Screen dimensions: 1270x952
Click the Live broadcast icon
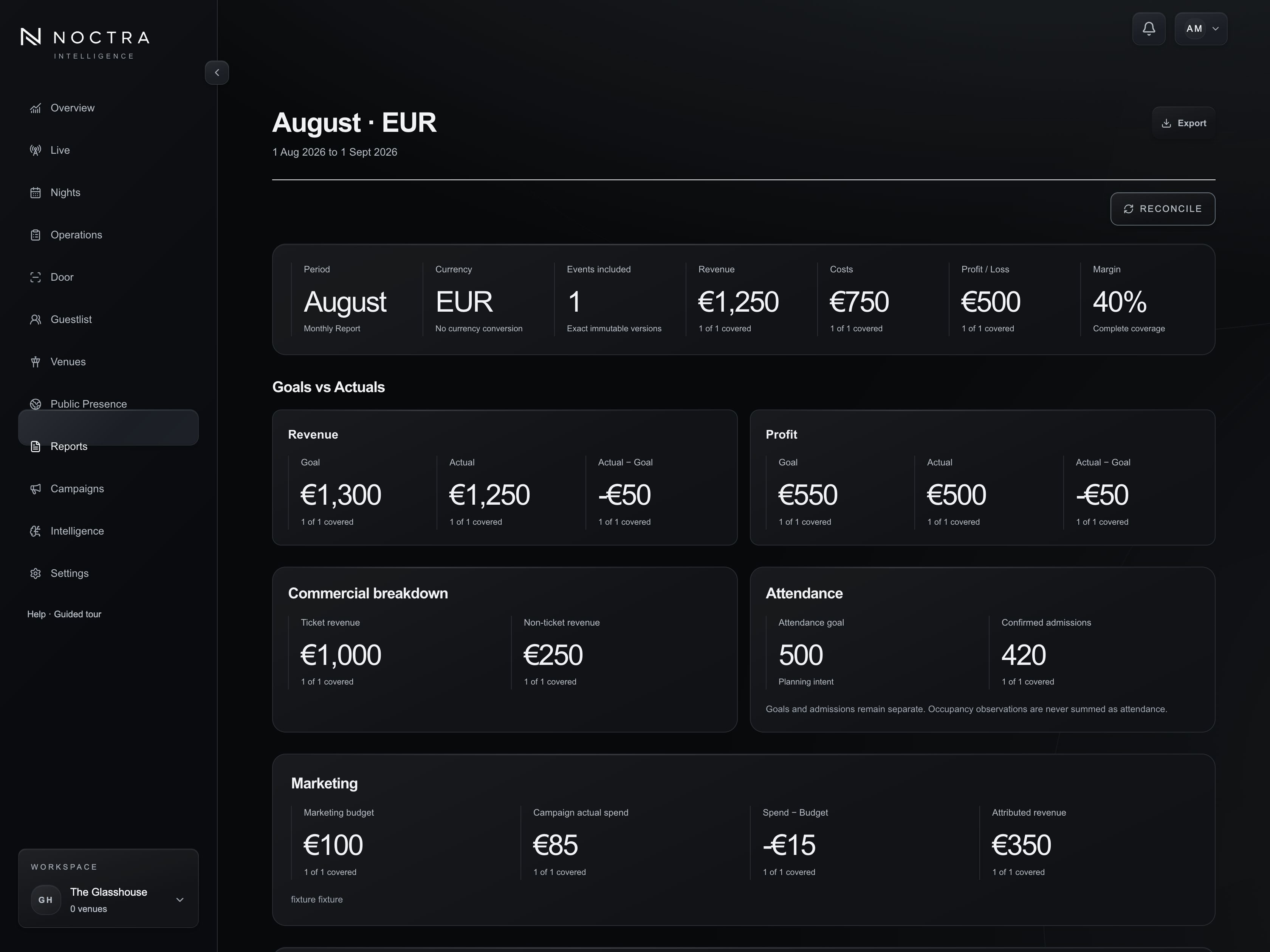tap(36, 150)
